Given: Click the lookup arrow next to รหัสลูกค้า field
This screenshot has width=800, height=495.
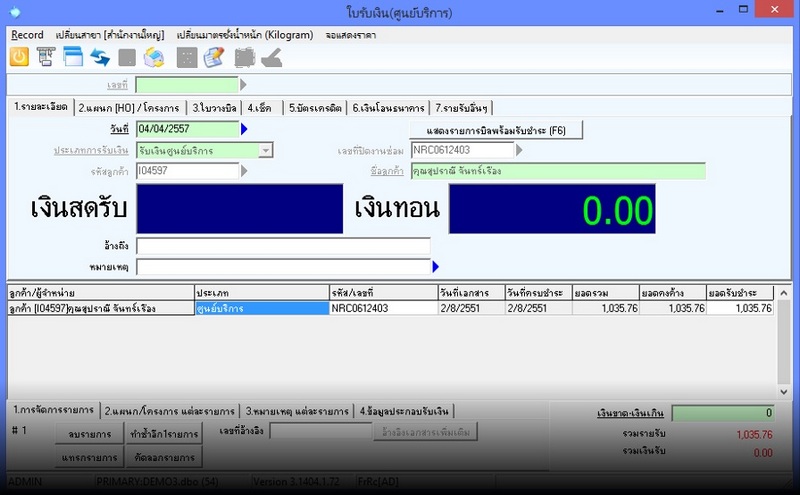Looking at the screenshot, I should click(x=245, y=171).
